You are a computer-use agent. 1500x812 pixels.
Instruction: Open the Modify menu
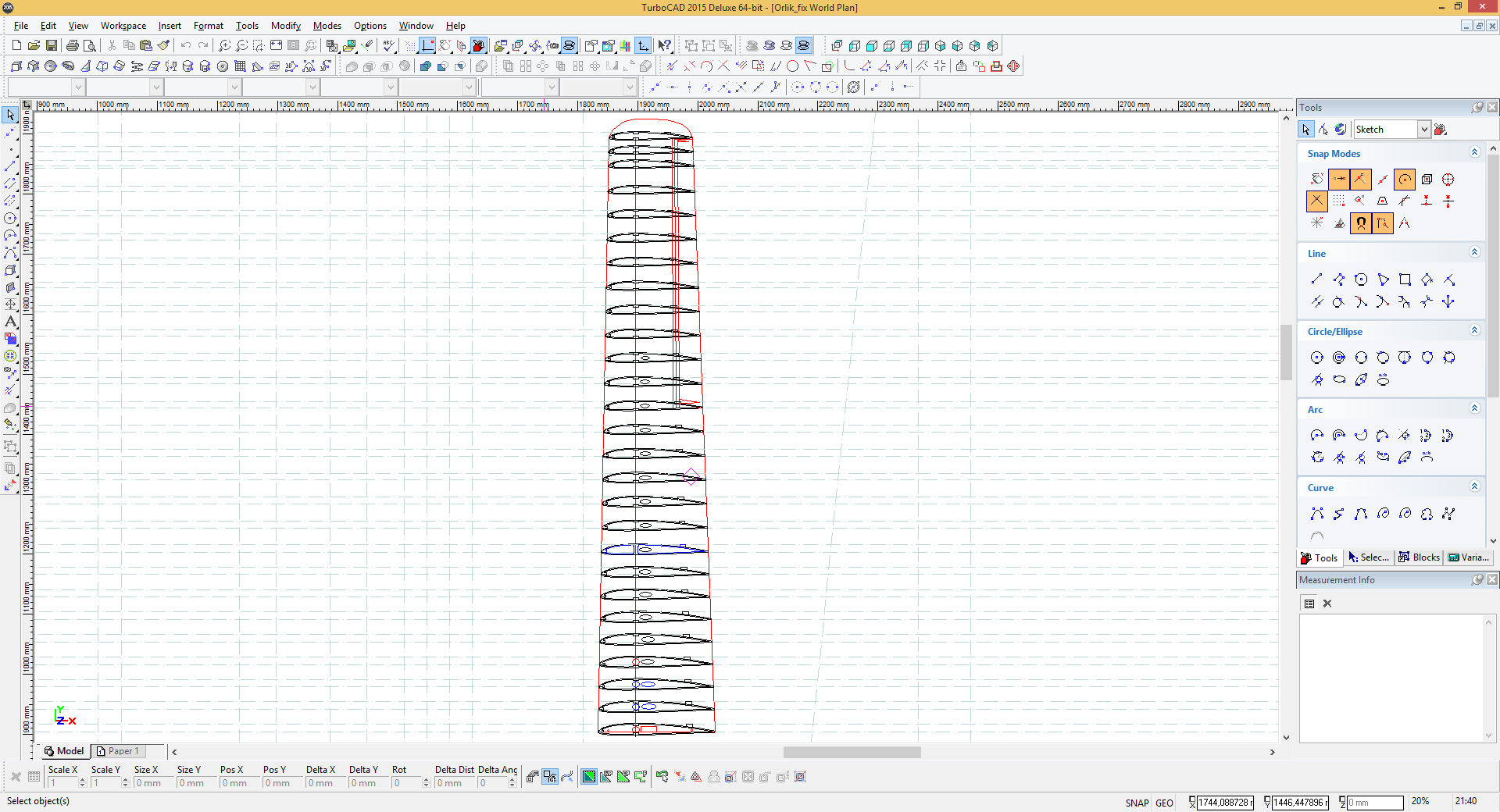tap(285, 26)
